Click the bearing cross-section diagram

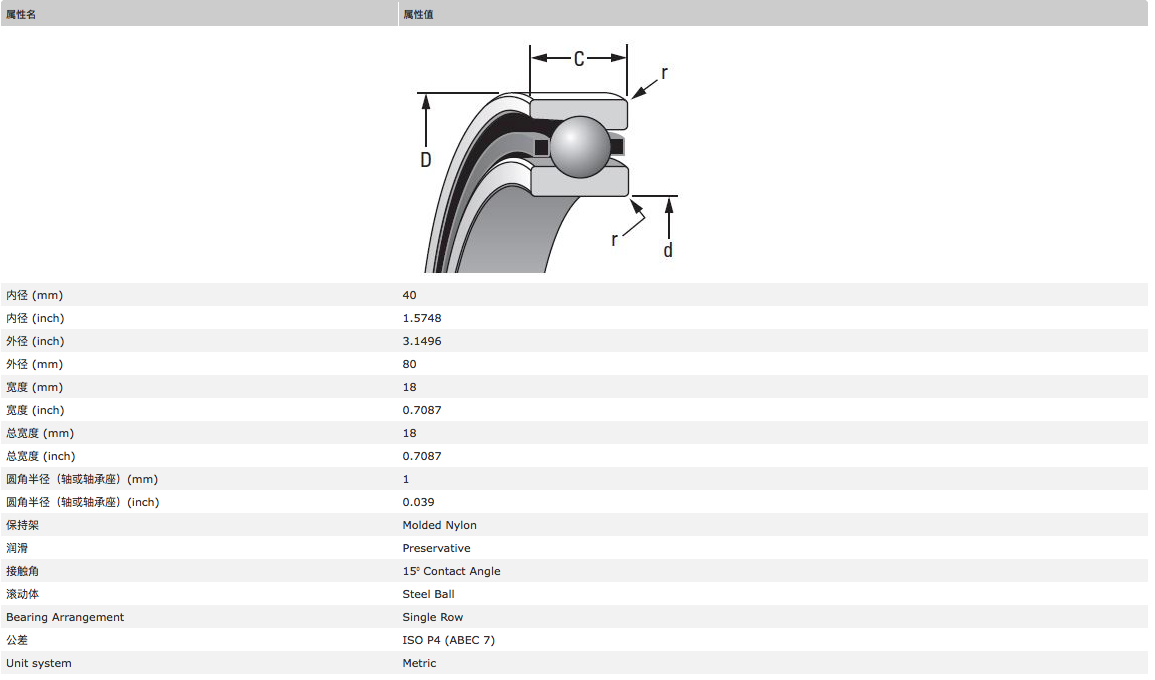click(x=547, y=155)
